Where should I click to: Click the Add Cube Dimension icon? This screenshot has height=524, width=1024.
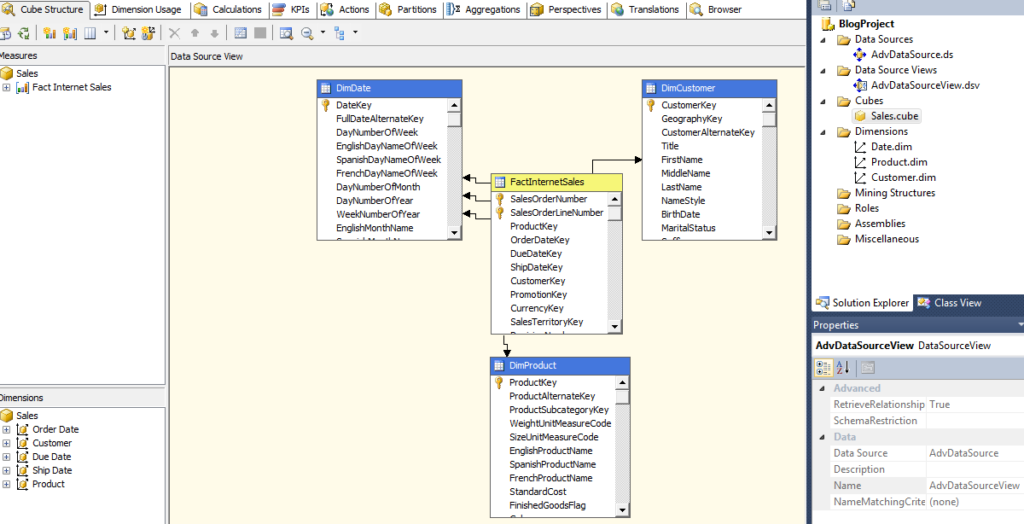click(129, 33)
